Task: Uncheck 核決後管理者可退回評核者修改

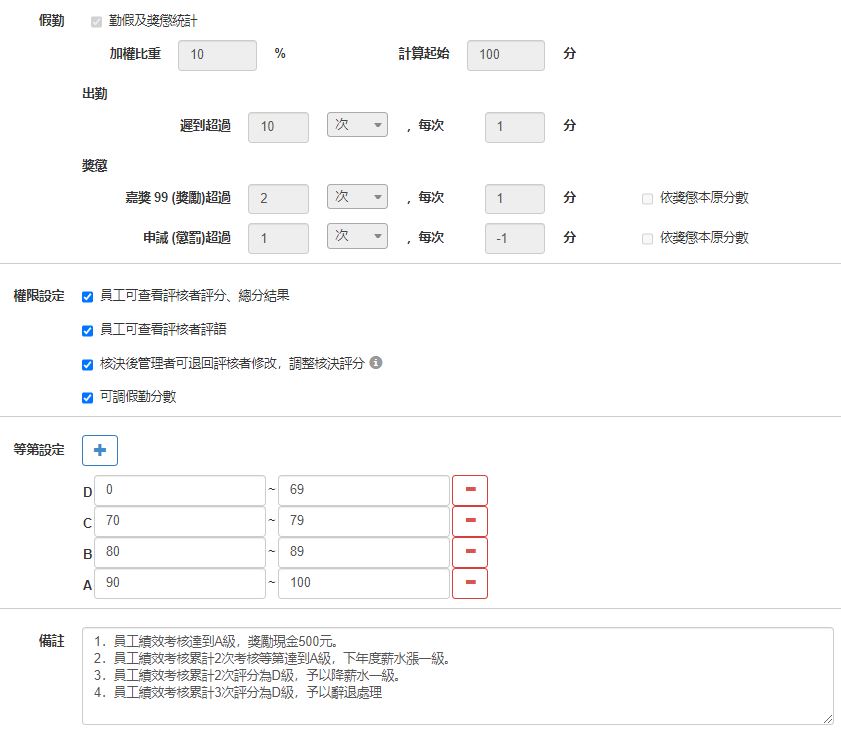Action: tap(87, 365)
